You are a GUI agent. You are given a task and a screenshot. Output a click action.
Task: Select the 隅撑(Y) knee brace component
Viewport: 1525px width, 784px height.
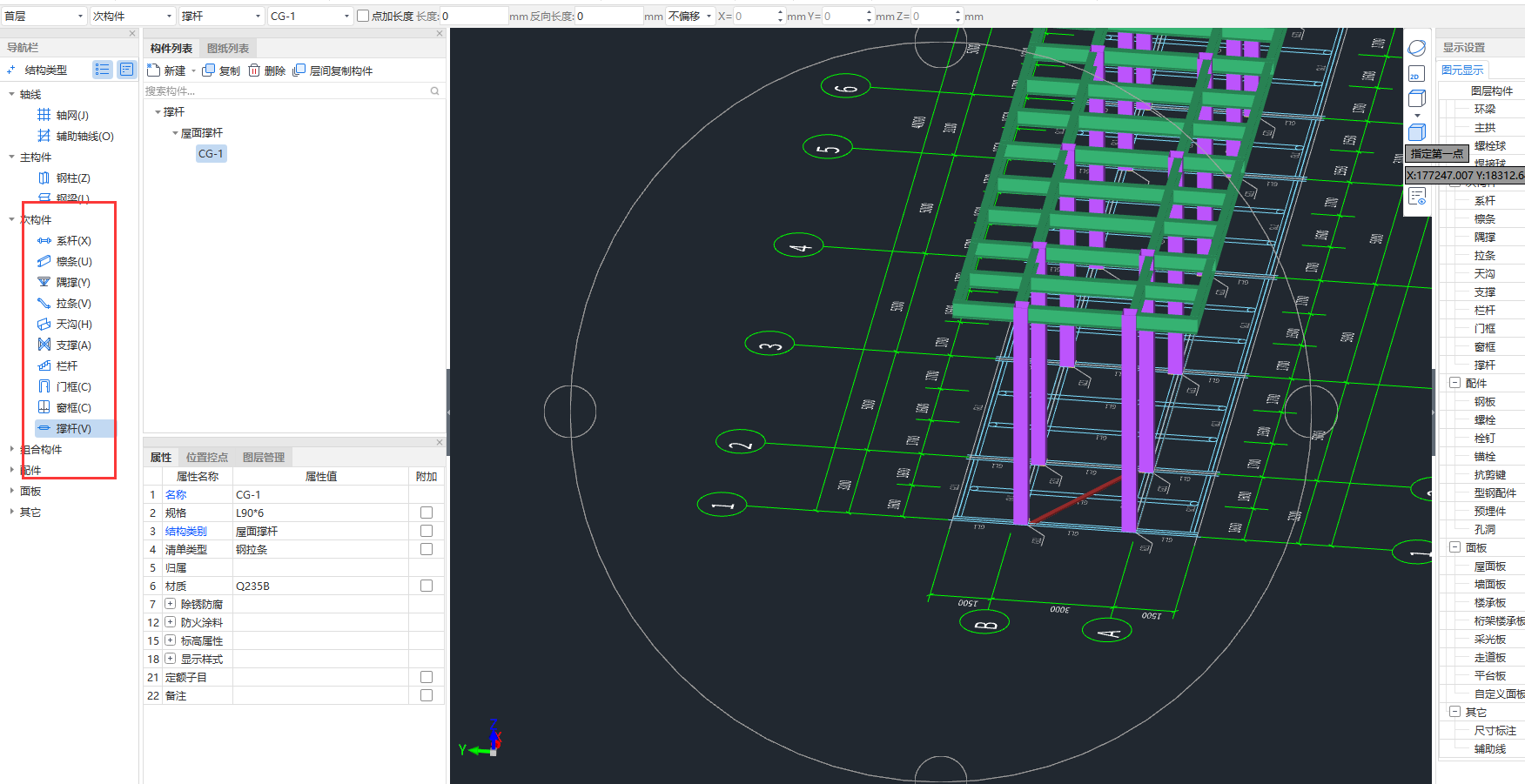point(64,282)
